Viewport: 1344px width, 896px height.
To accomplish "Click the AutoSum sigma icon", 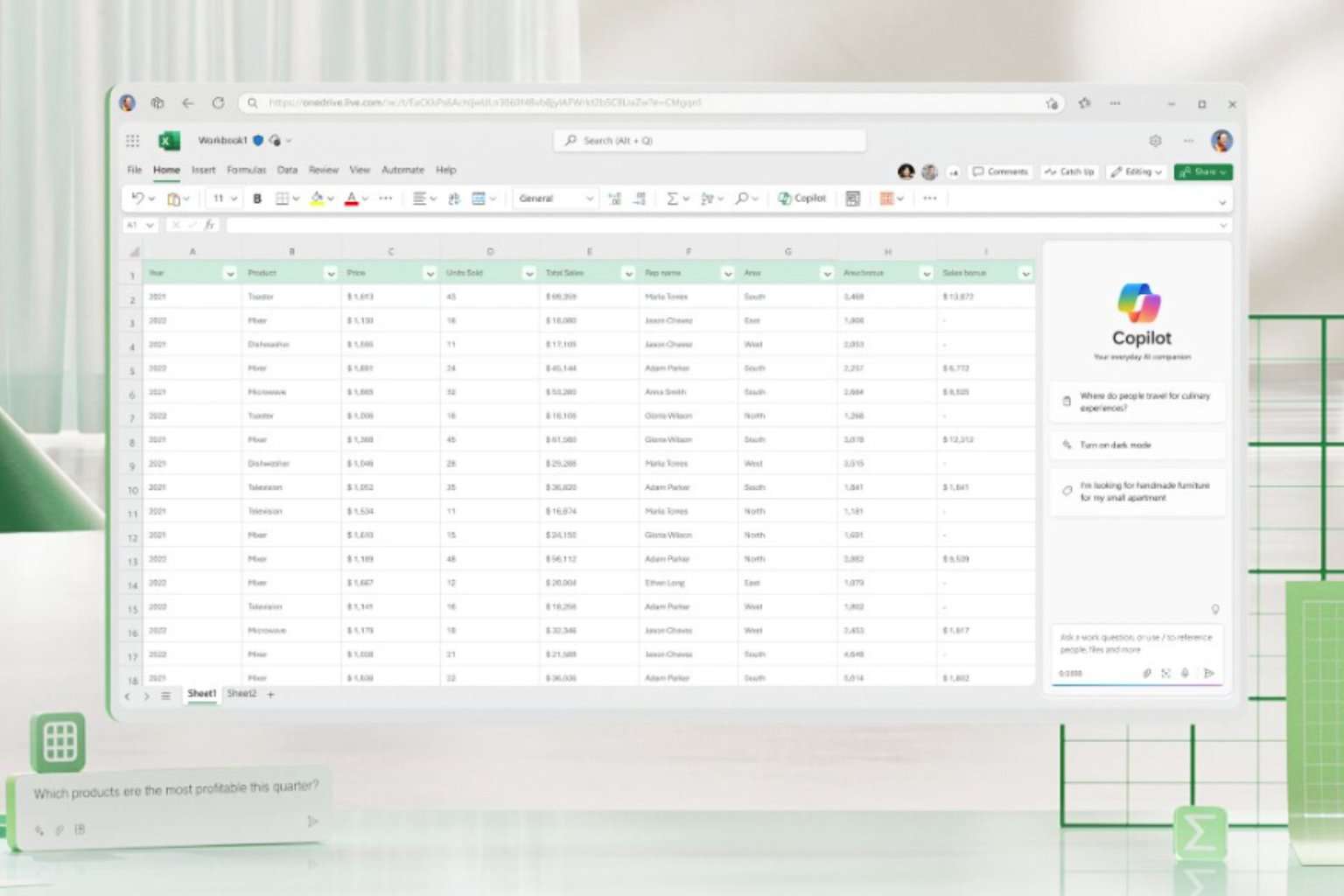I will tap(672, 199).
